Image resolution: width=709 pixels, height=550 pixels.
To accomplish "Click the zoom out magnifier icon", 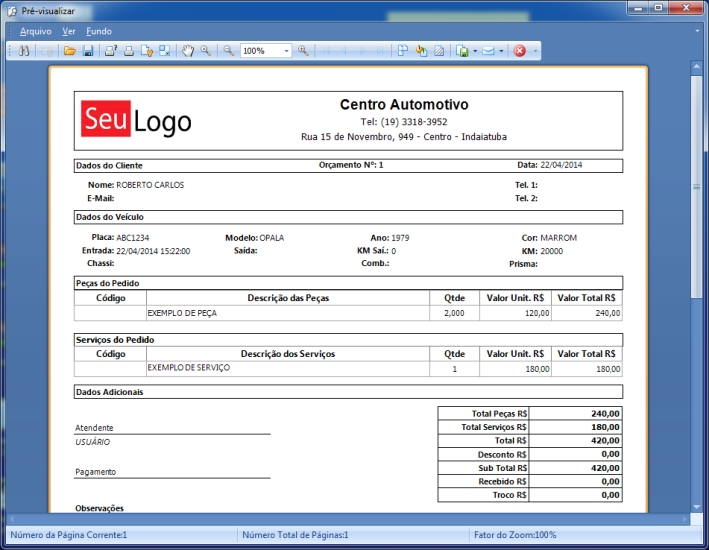I will [x=228, y=50].
